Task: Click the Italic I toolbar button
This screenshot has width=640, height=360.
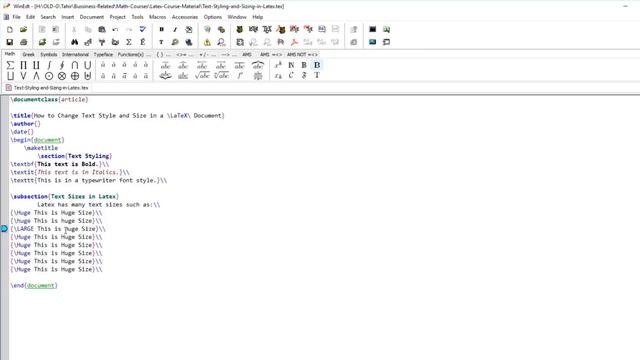Action: click(x=175, y=29)
